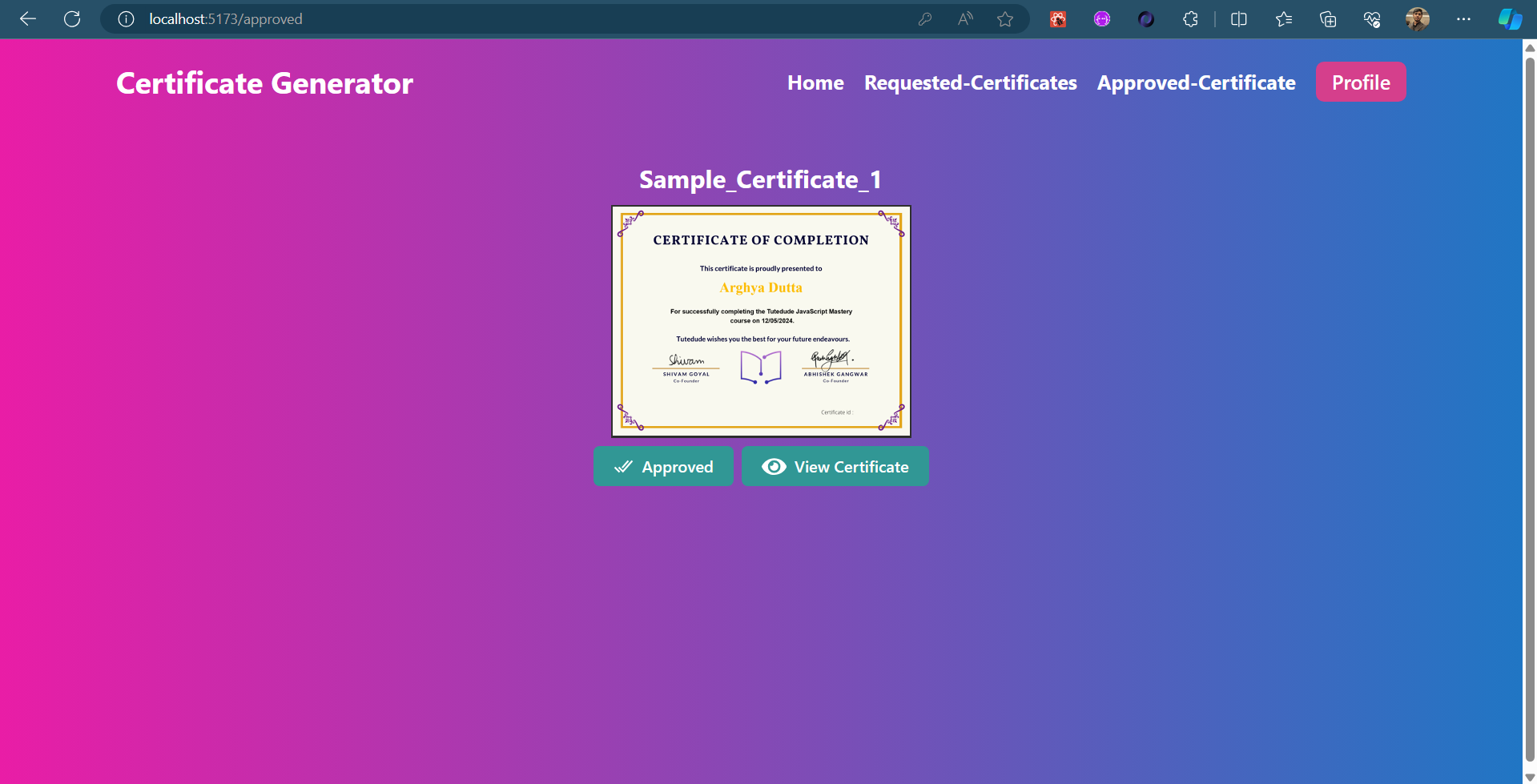1537x784 pixels.
Task: Click the scrollbar up arrow
Action: pyautogui.click(x=1530, y=47)
